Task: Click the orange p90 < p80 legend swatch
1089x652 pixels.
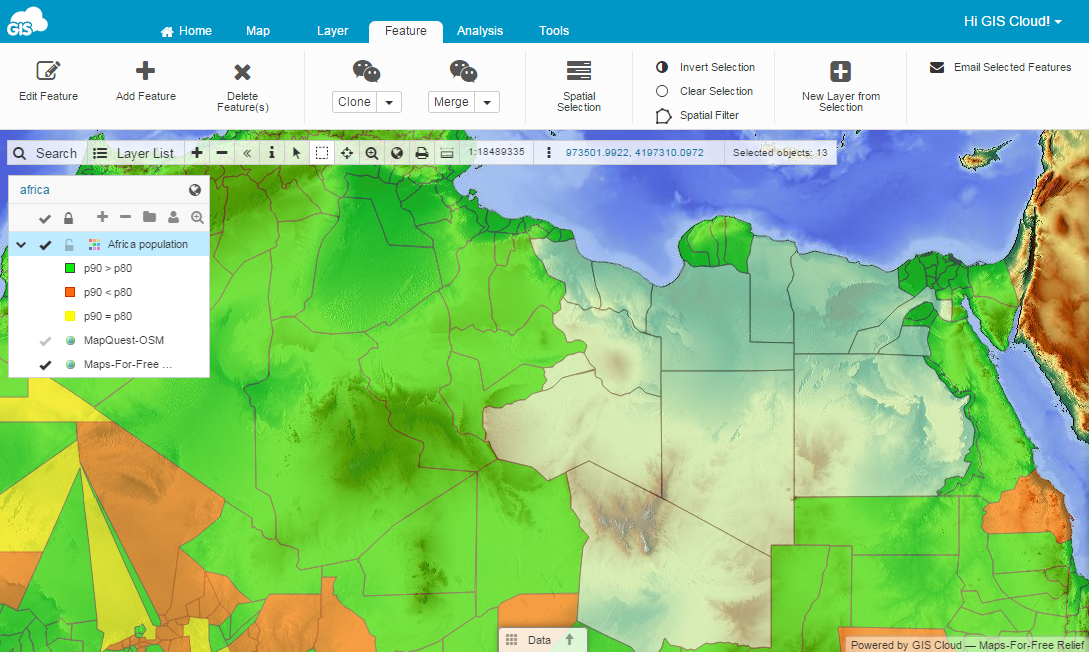Action: coord(70,292)
